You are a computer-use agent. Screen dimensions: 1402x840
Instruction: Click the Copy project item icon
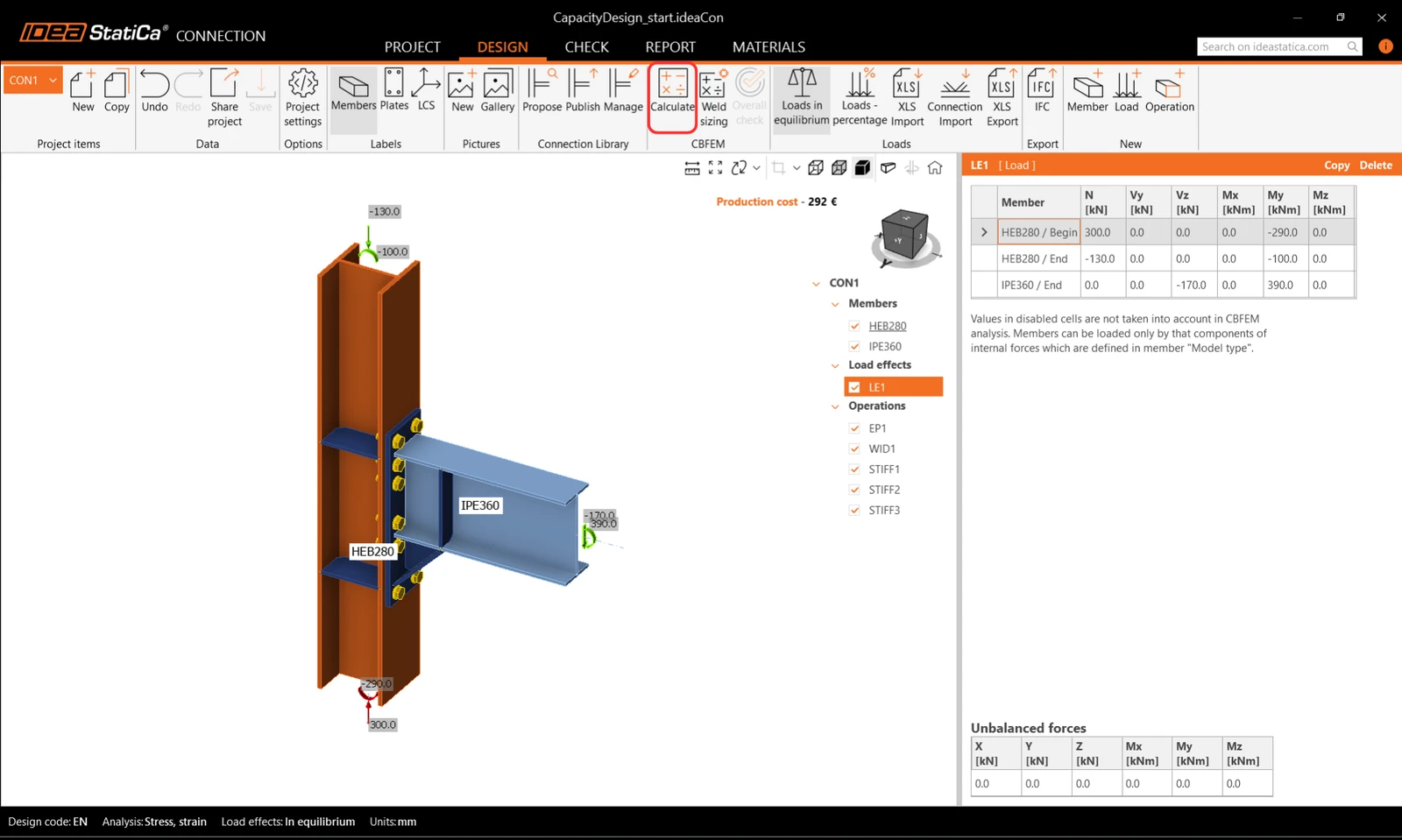click(x=116, y=90)
